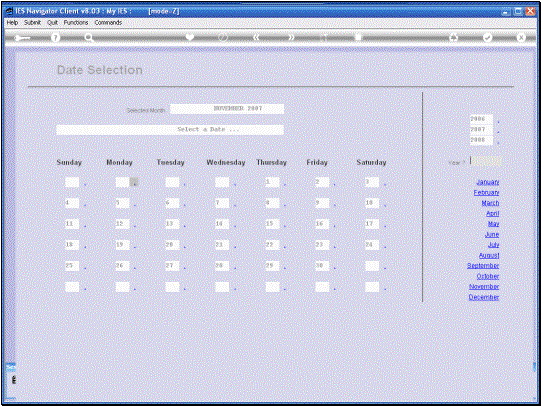Pick date 16 under Friday
Screen dimensions: 541x406
point(322,224)
